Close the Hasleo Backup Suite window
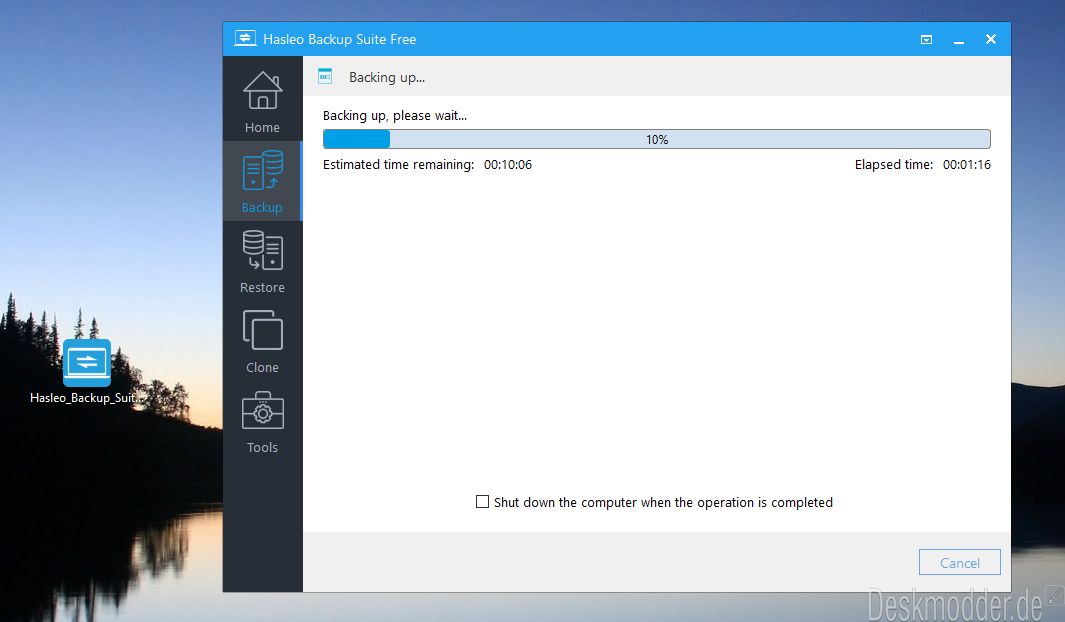Screen dimensions: 1065x622 [x=991, y=39]
